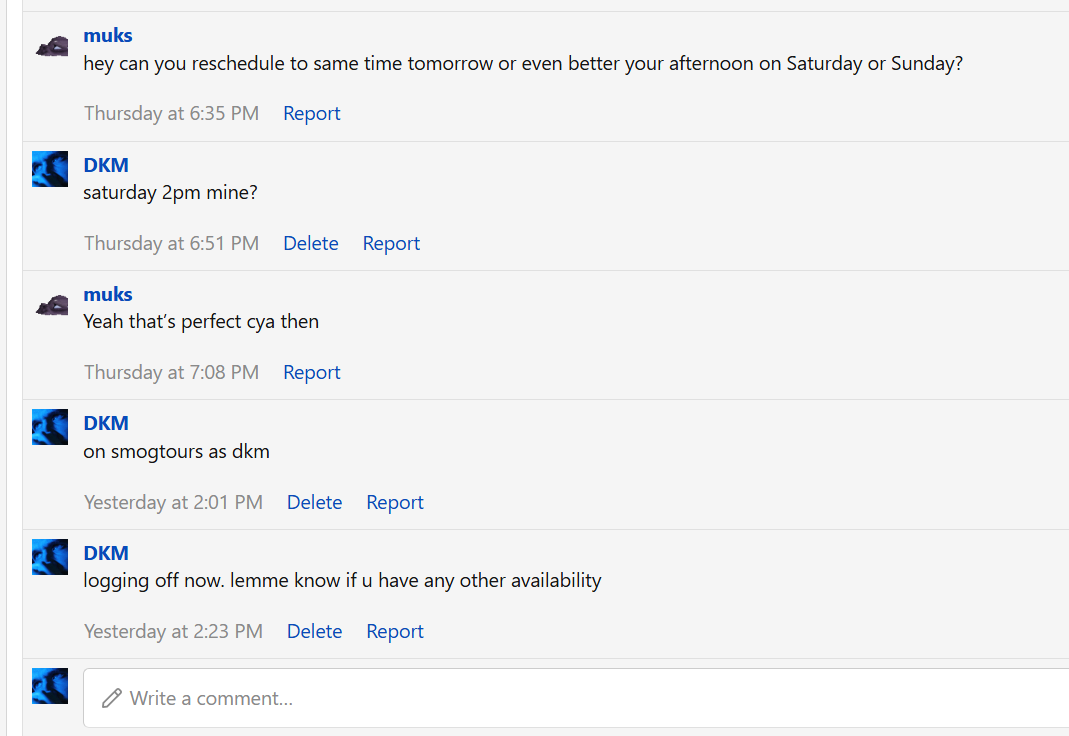Click DKM avatar beside "saturday 2pm mine?"

coord(50,169)
